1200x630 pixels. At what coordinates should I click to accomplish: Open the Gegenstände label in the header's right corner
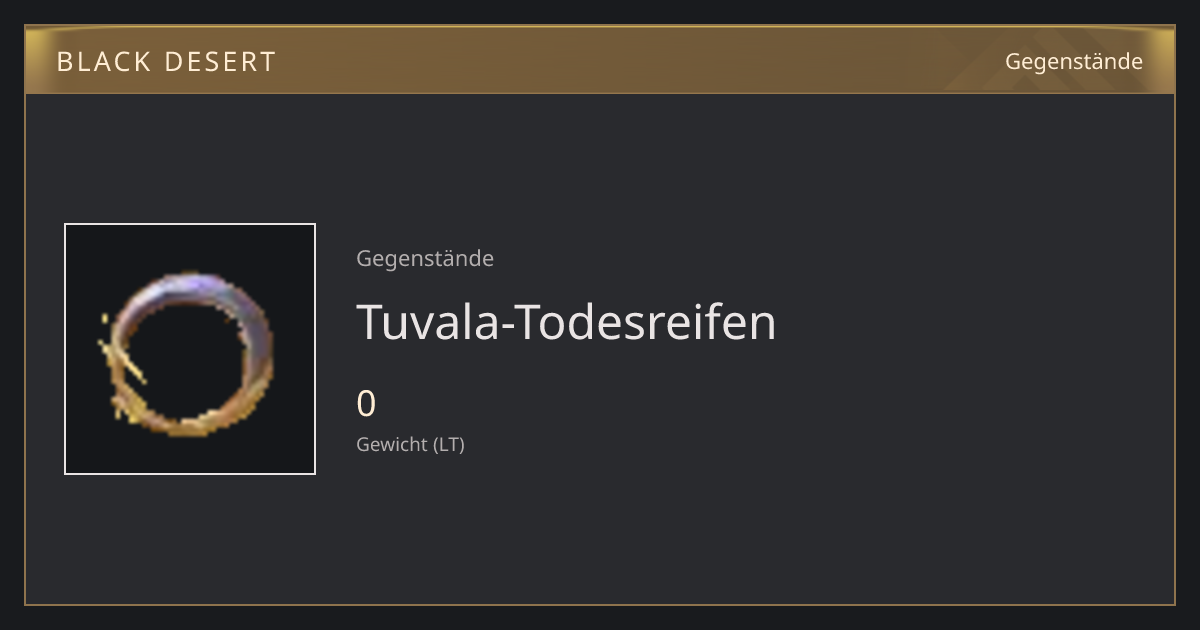coord(1073,62)
